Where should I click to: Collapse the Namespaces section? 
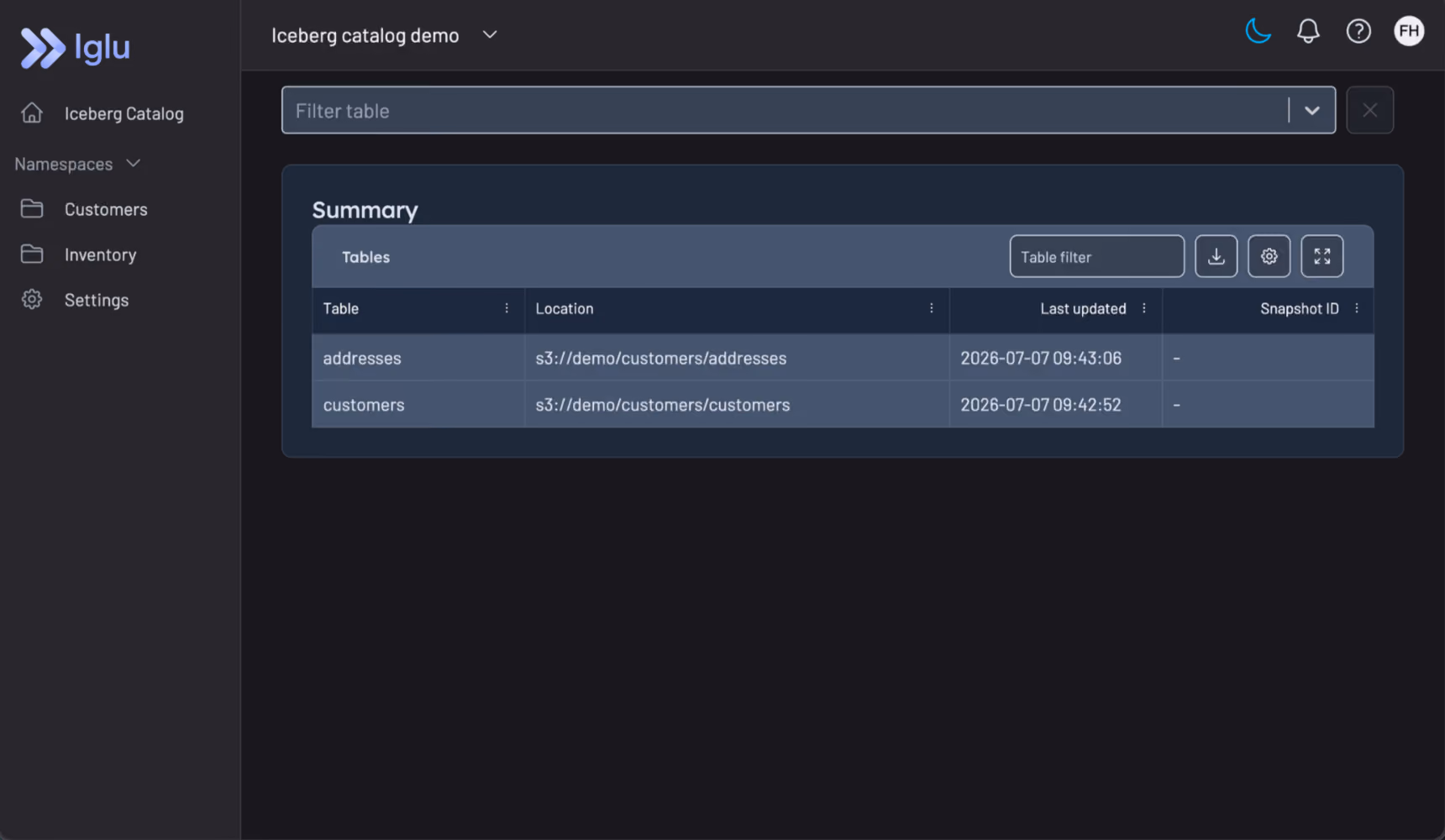77,164
